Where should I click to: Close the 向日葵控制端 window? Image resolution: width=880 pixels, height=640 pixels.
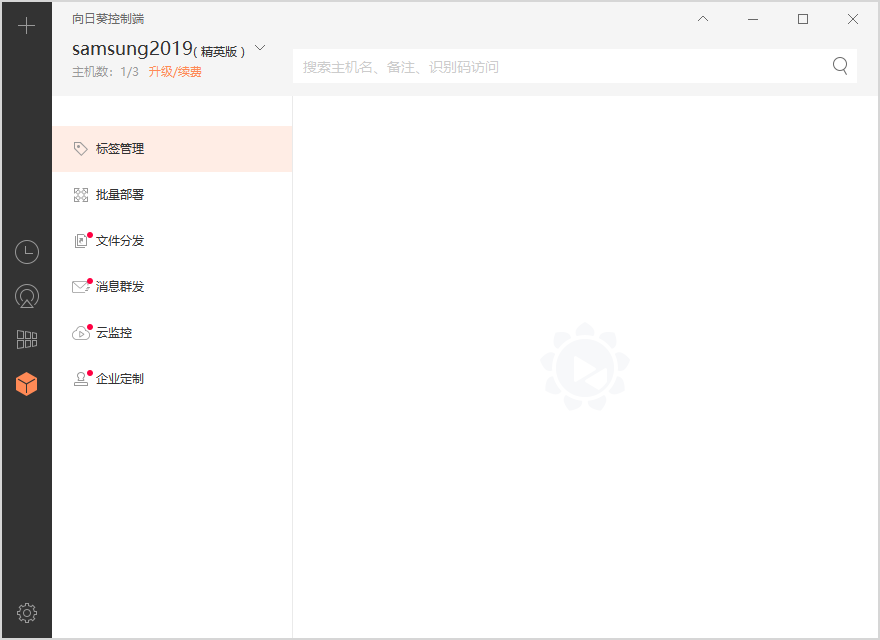pyautogui.click(x=852, y=19)
